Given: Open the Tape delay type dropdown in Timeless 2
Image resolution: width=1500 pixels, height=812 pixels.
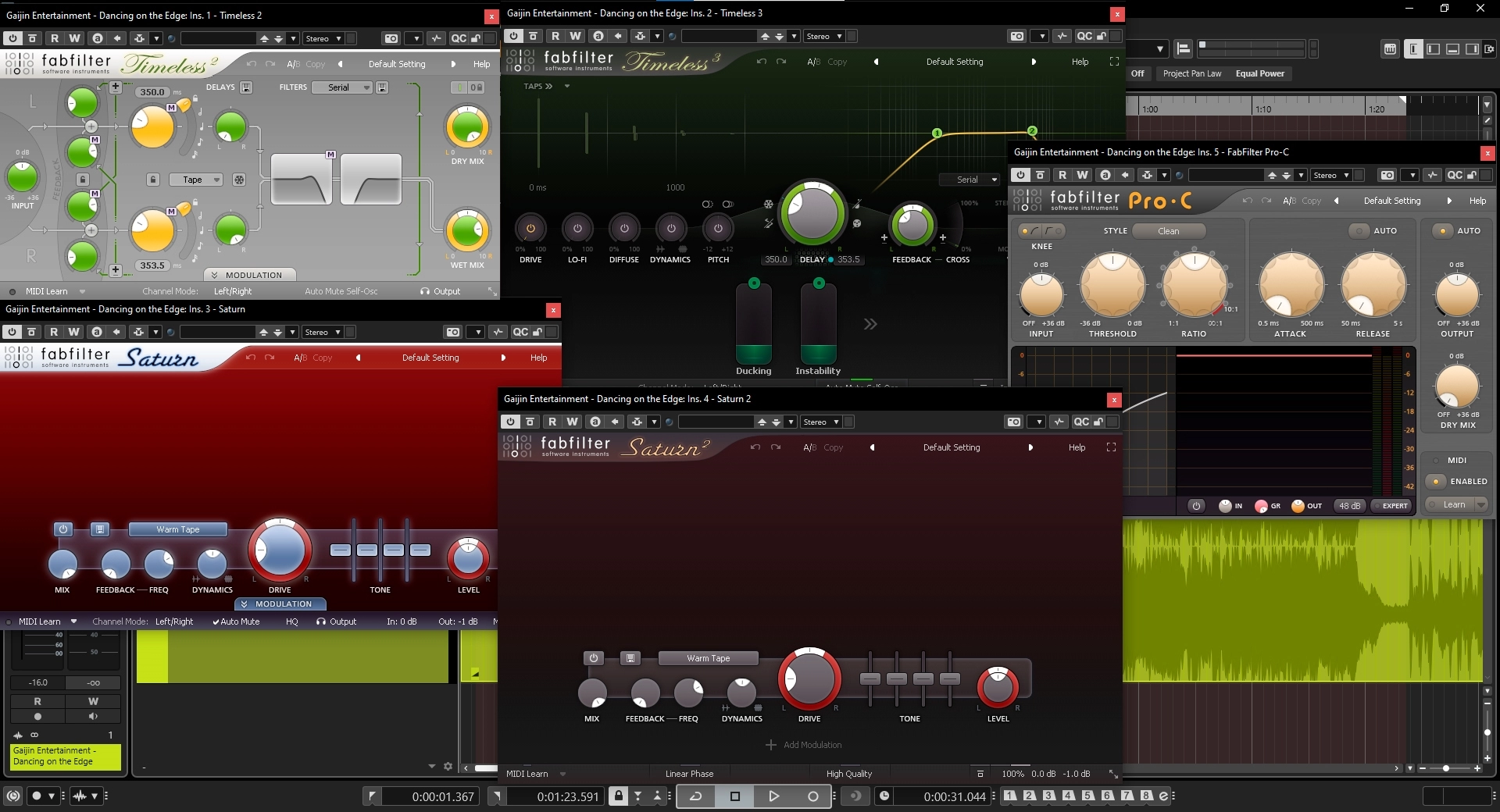Looking at the screenshot, I should pyautogui.click(x=195, y=180).
